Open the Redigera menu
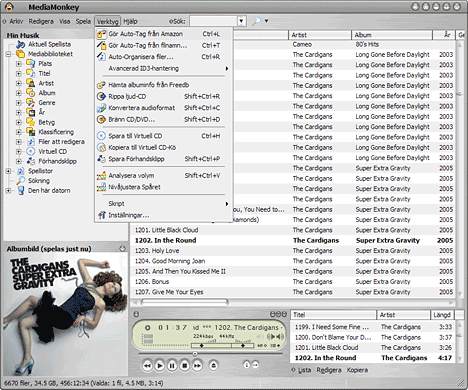 coord(41,21)
